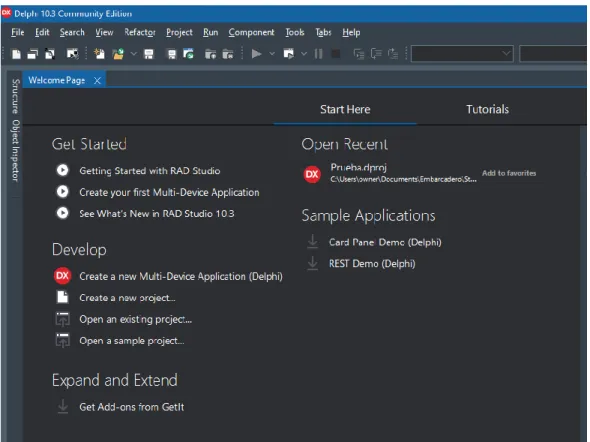Open the File menu

click(x=18, y=33)
